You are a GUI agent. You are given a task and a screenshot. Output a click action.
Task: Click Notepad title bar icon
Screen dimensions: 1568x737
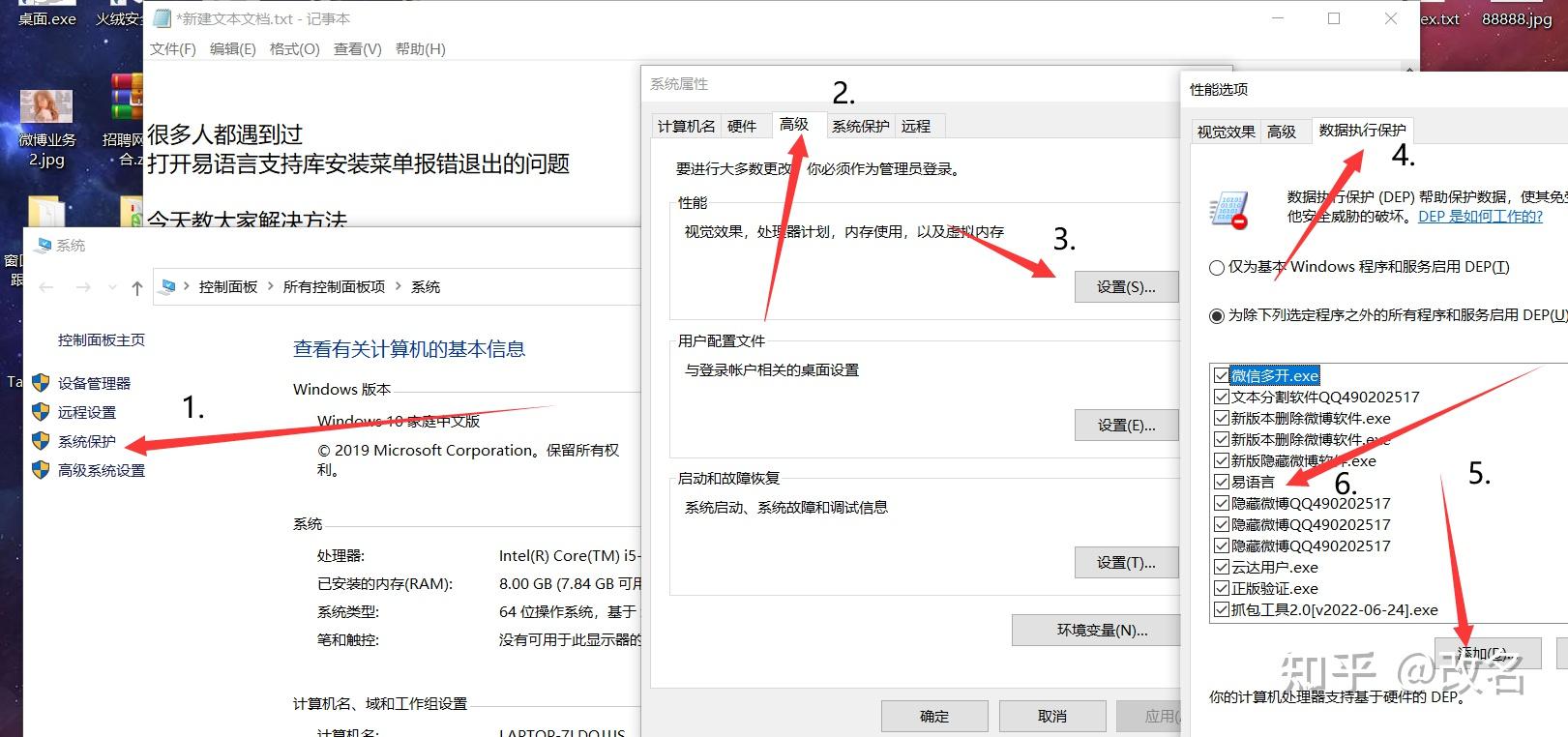[163, 18]
